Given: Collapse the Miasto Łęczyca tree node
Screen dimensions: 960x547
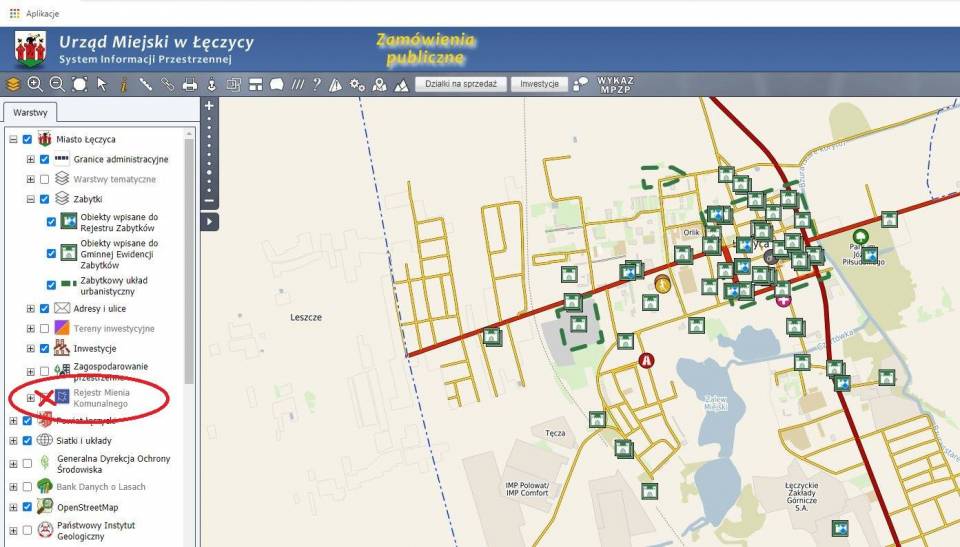Looking at the screenshot, I should tap(13, 139).
